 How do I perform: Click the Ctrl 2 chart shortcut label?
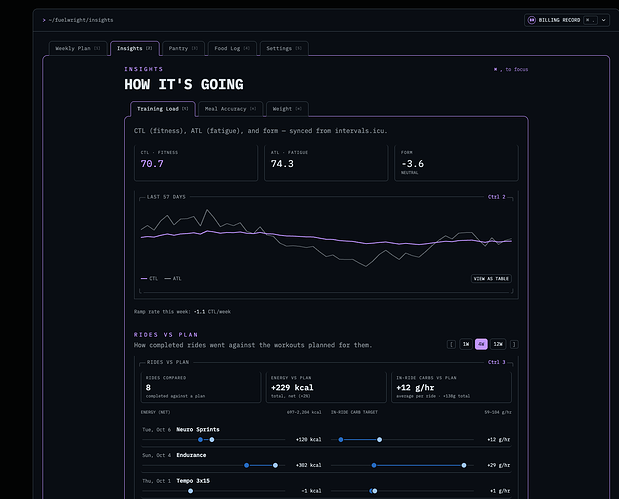click(x=497, y=197)
